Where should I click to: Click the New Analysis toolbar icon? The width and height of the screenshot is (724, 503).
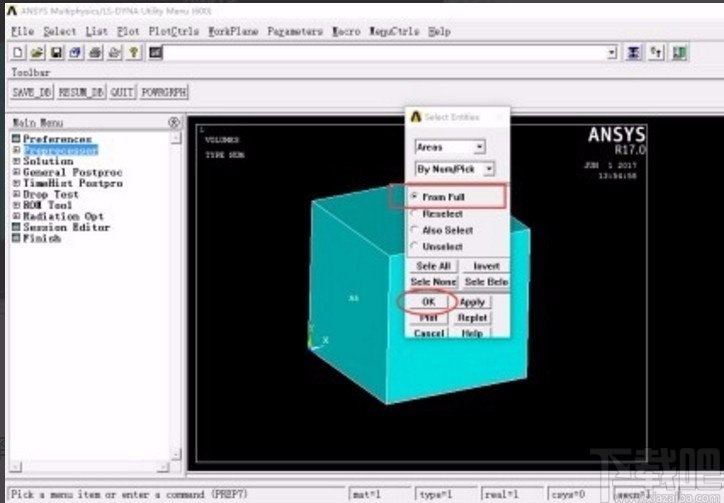click(18, 53)
